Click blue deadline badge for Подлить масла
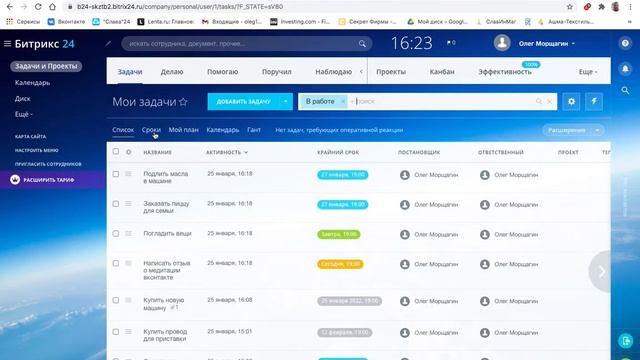 click(x=342, y=175)
